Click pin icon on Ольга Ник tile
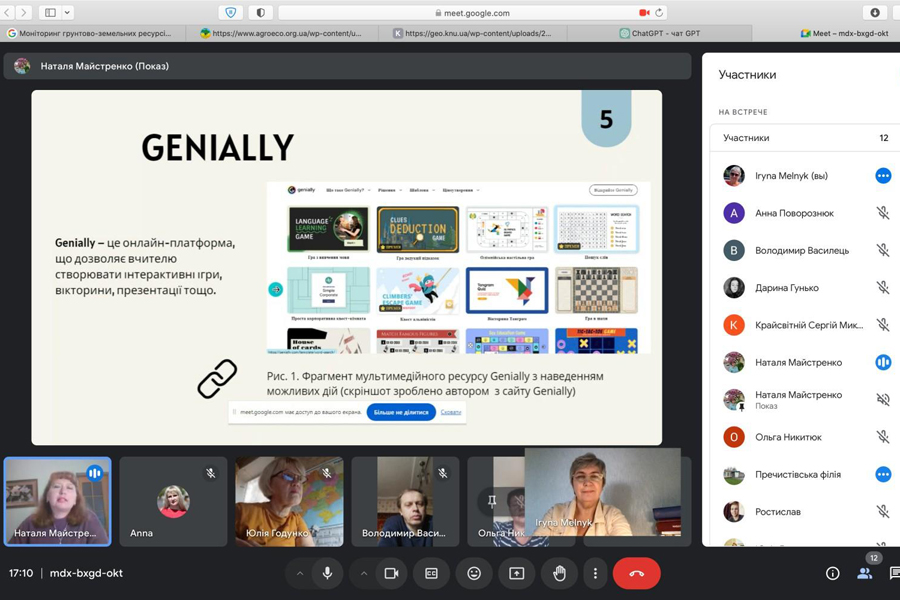The width and height of the screenshot is (900, 600). (491, 501)
